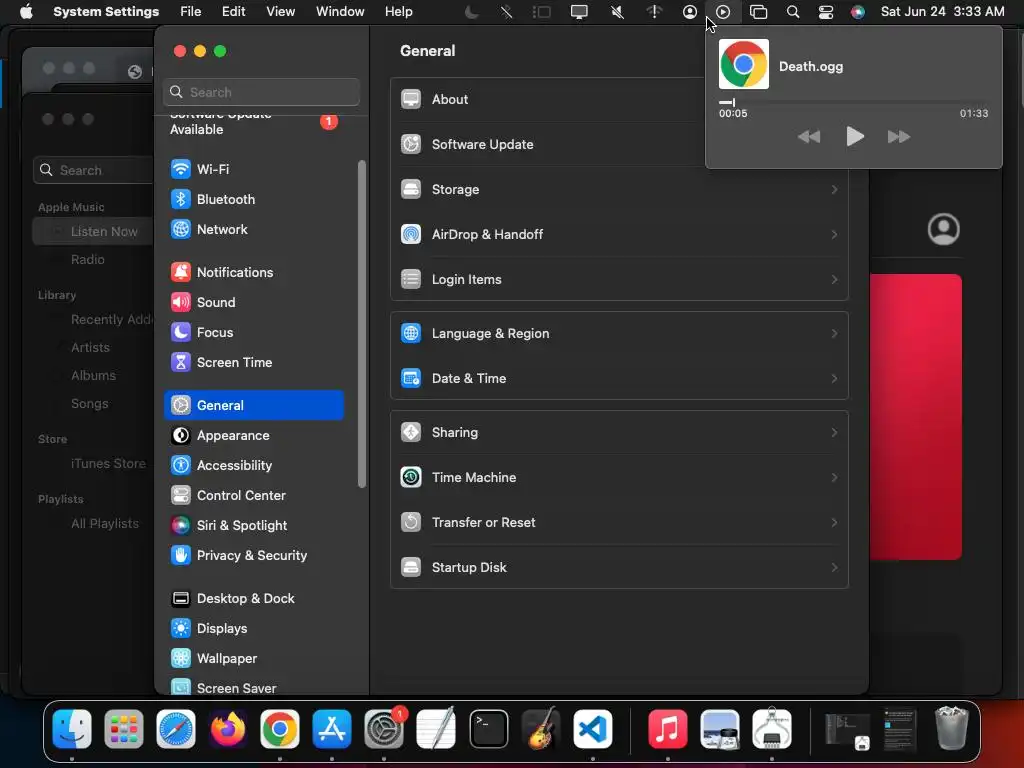Click Death.ogg playback progress bar
The width and height of the screenshot is (1024, 768).
(853, 103)
